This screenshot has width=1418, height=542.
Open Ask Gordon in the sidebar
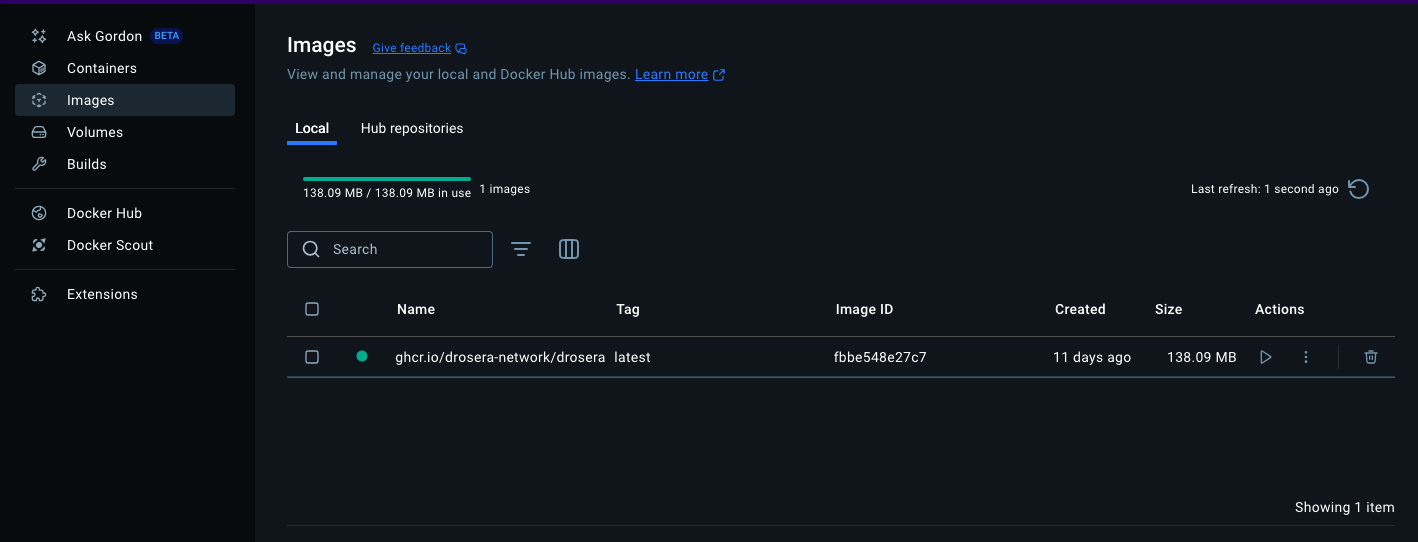tap(125, 36)
